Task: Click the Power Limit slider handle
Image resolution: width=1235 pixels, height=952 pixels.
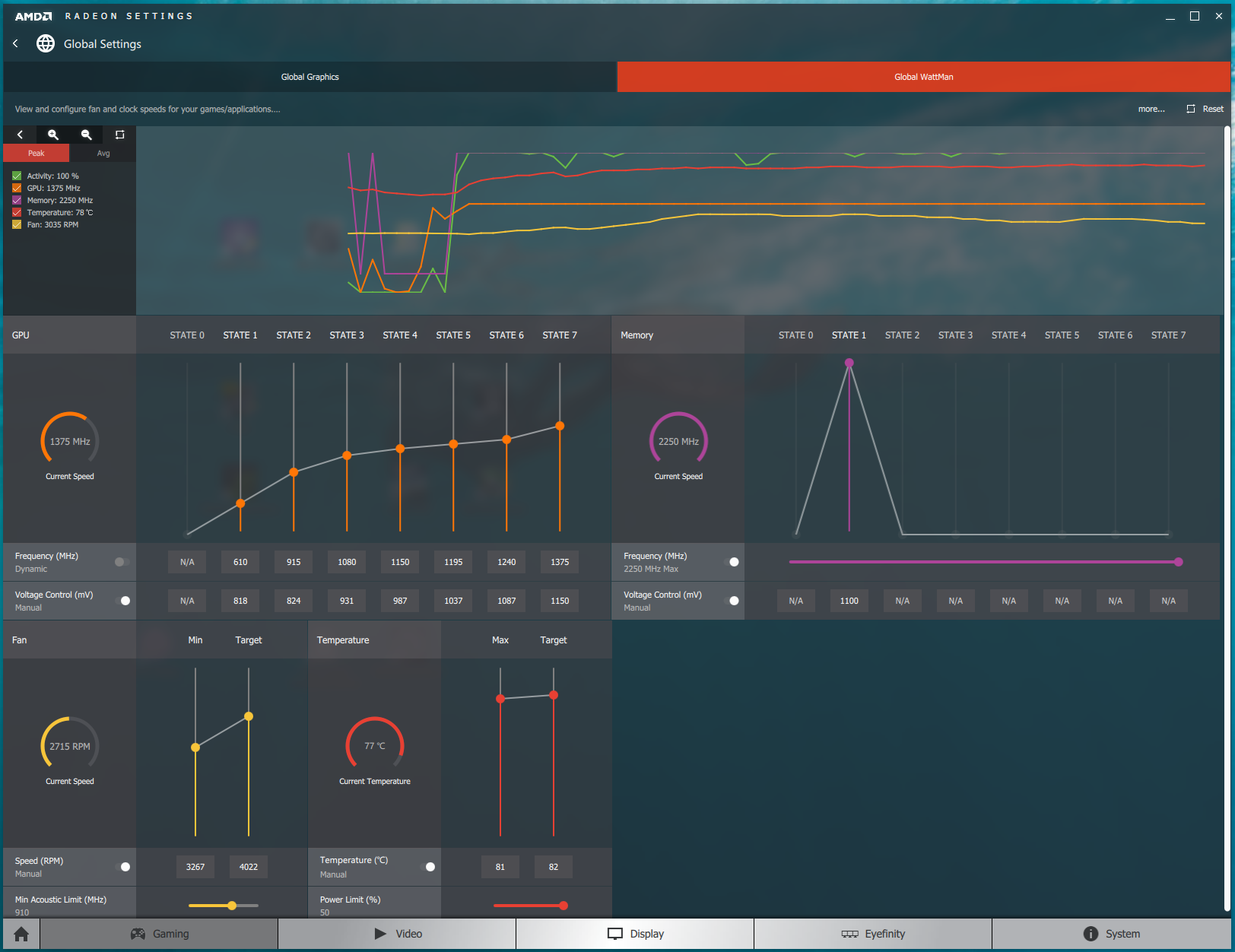Action: coord(564,906)
